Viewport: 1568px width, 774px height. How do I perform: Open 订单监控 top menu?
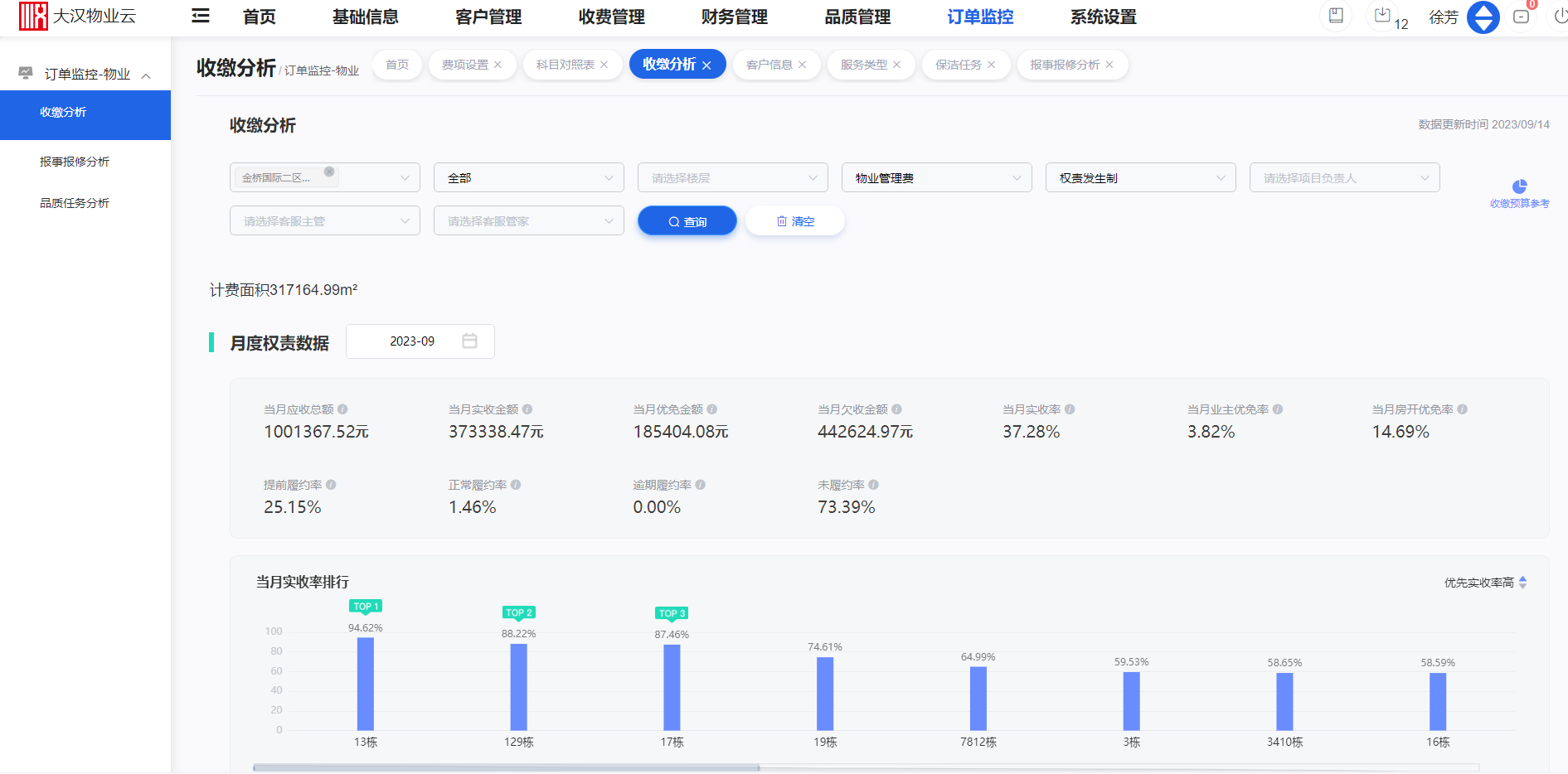coord(980,17)
